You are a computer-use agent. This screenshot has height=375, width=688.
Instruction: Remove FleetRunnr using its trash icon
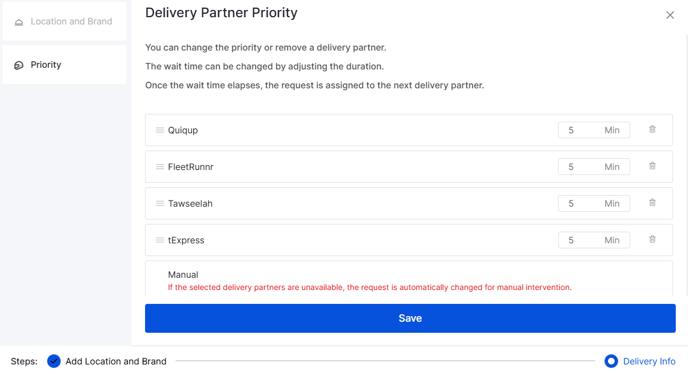(x=652, y=166)
